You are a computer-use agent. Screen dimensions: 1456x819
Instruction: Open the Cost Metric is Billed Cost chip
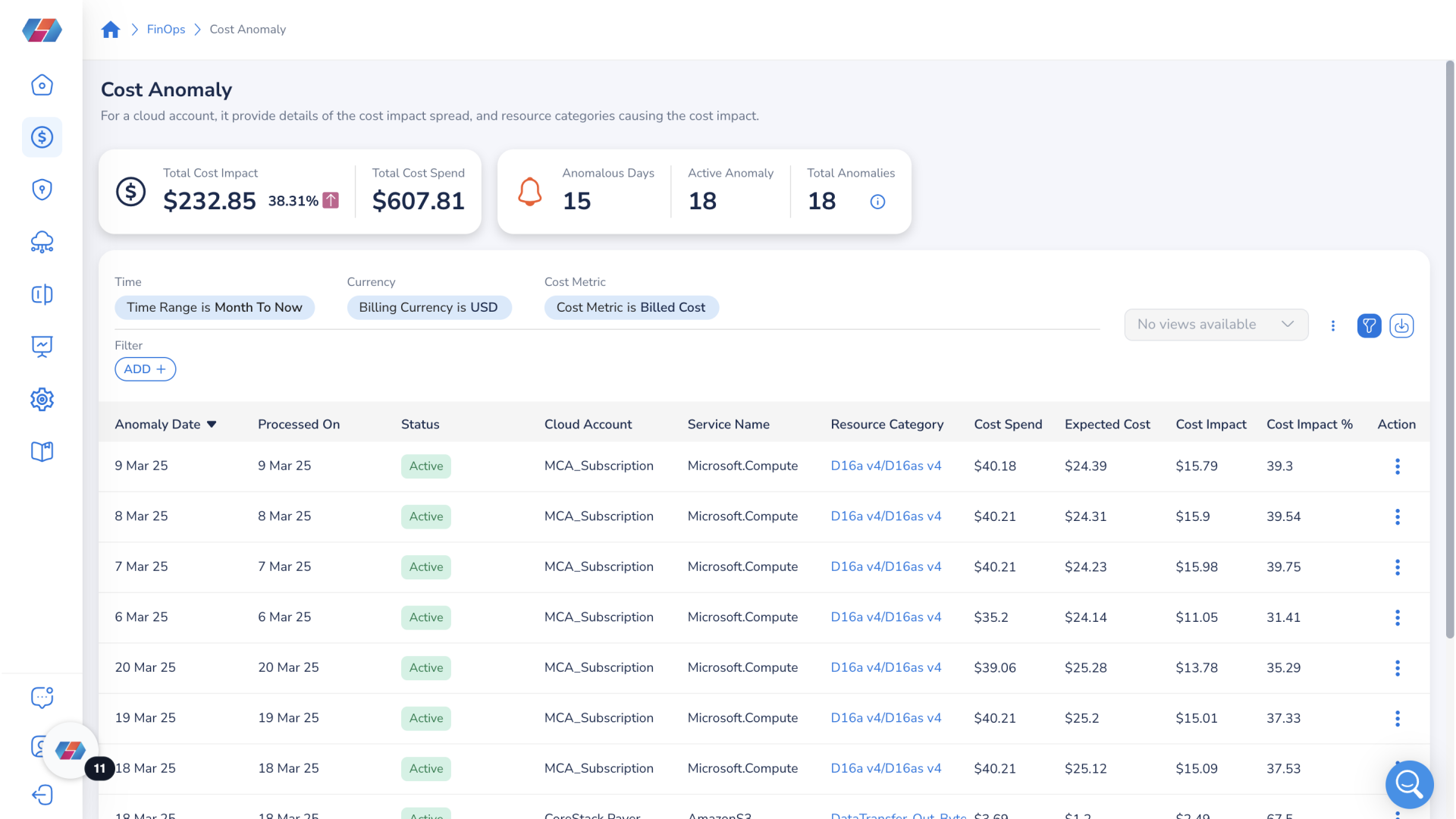pos(631,307)
